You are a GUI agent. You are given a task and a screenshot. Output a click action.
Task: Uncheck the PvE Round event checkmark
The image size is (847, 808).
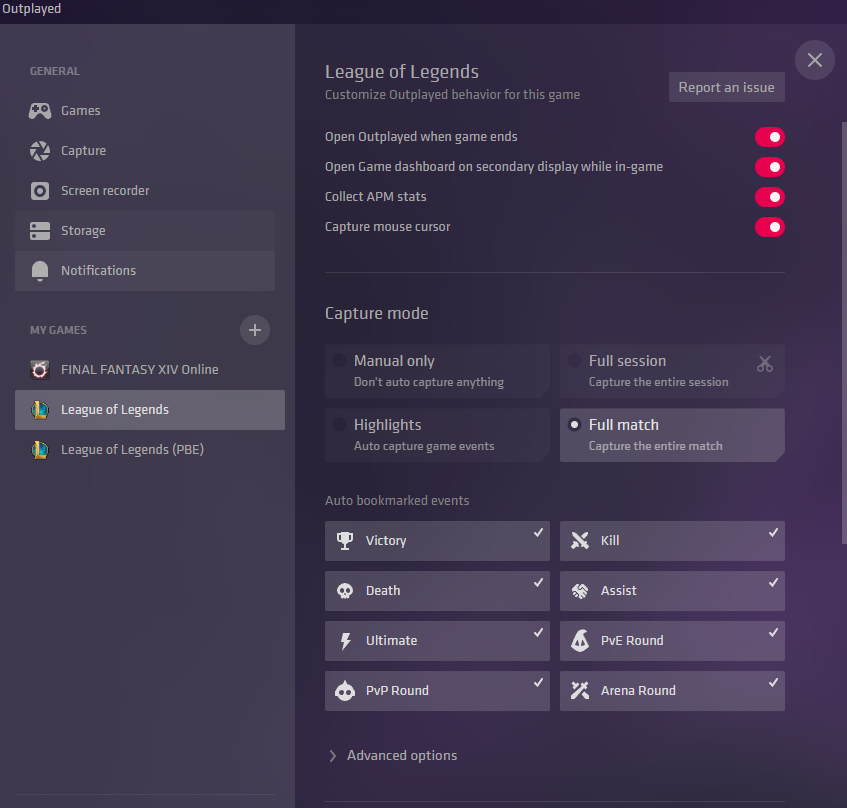pos(774,632)
